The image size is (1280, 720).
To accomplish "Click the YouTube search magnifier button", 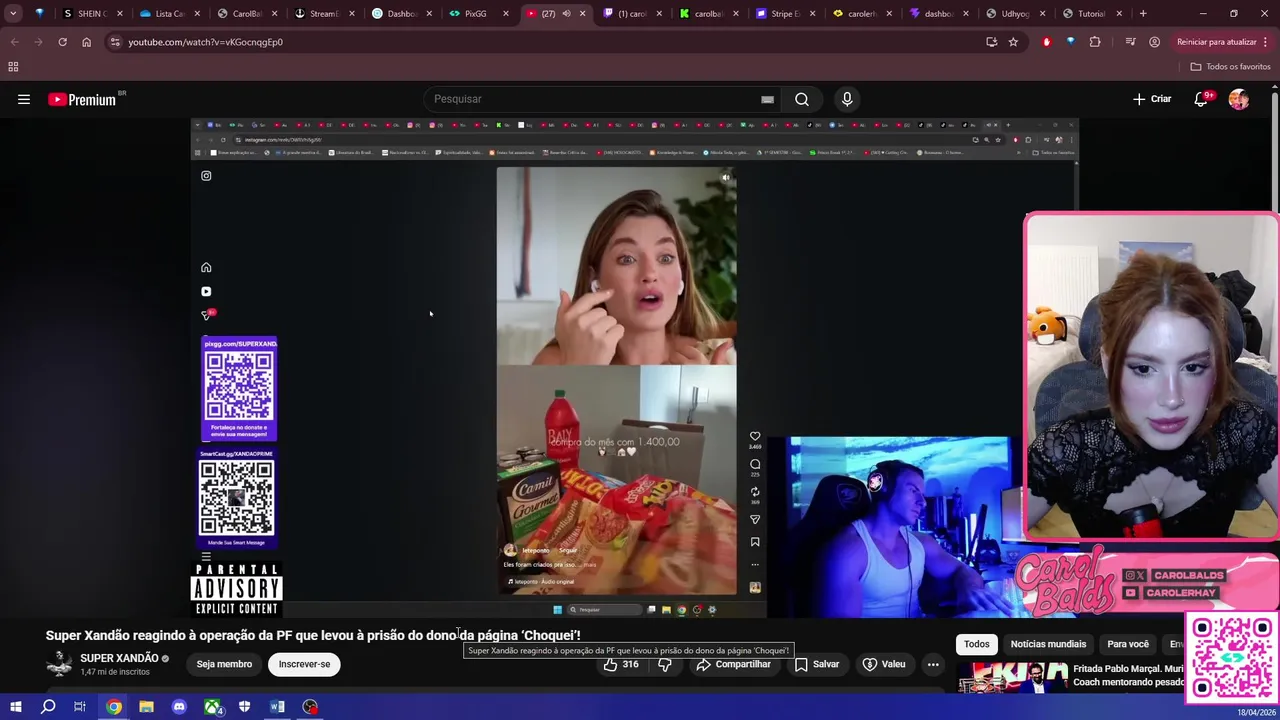I will coord(802,99).
